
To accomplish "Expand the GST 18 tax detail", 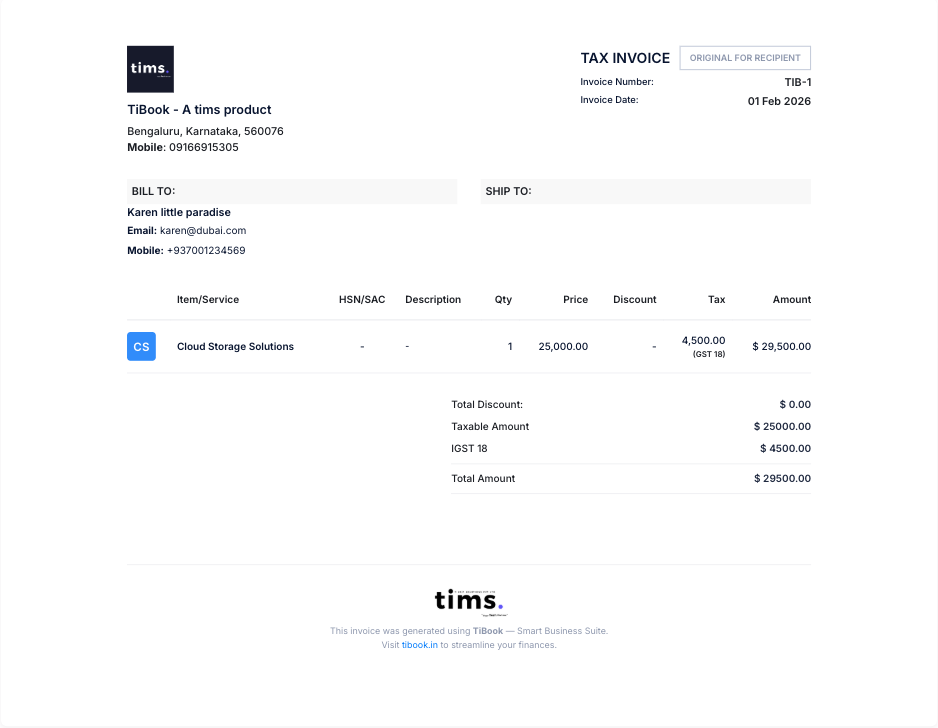I will 707,353.
